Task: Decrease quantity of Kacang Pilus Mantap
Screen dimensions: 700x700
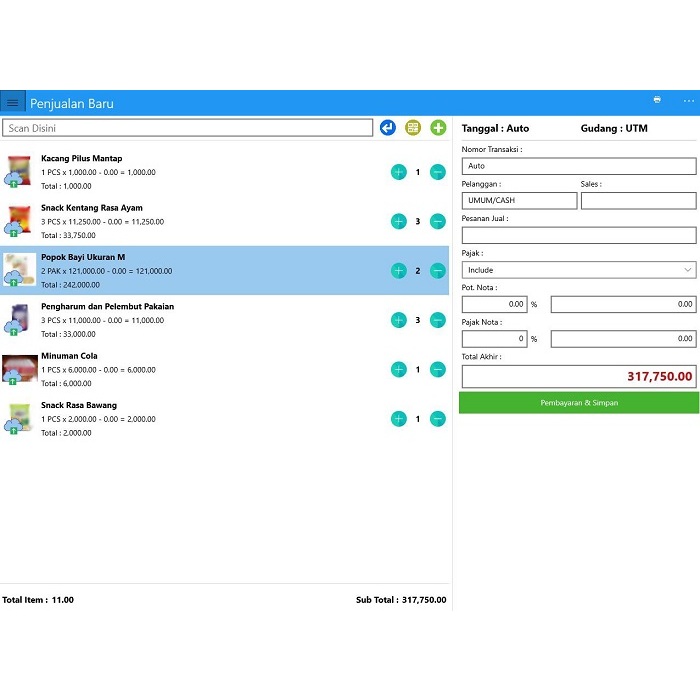Action: (438, 172)
